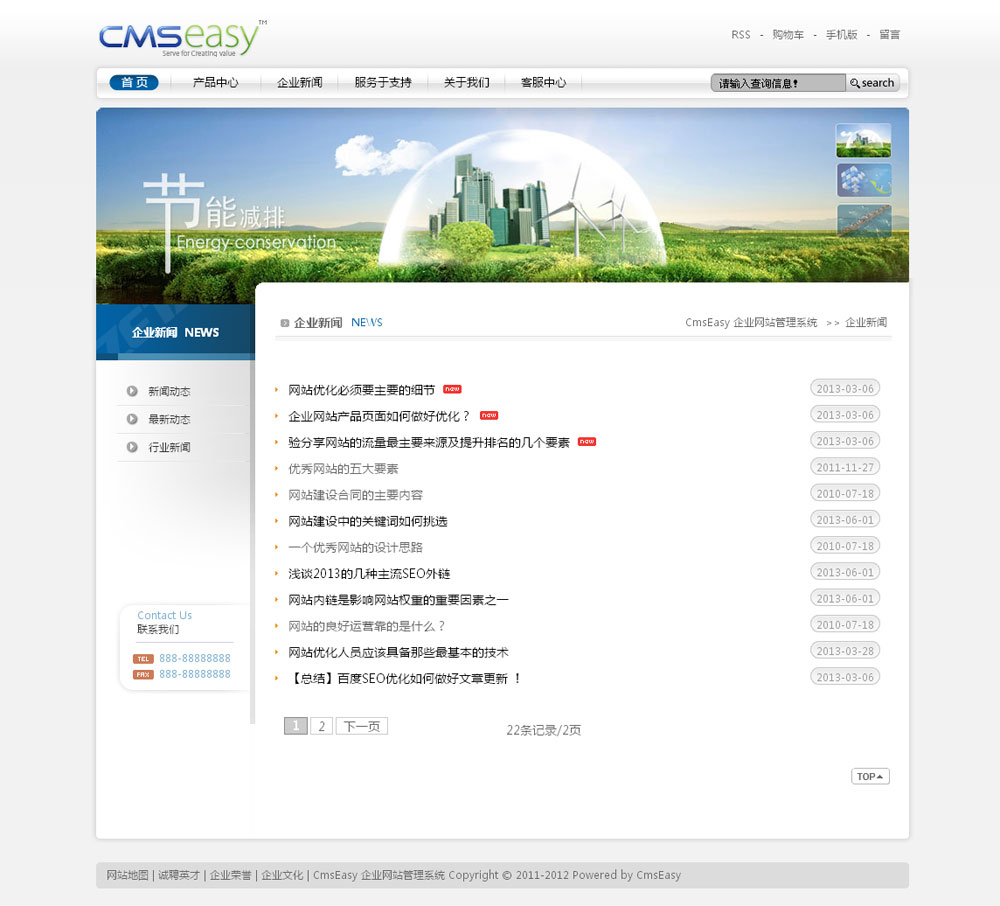Image resolution: width=1000 pixels, height=906 pixels.
Task: Open the 网站地图 footer link
Action: pos(128,875)
